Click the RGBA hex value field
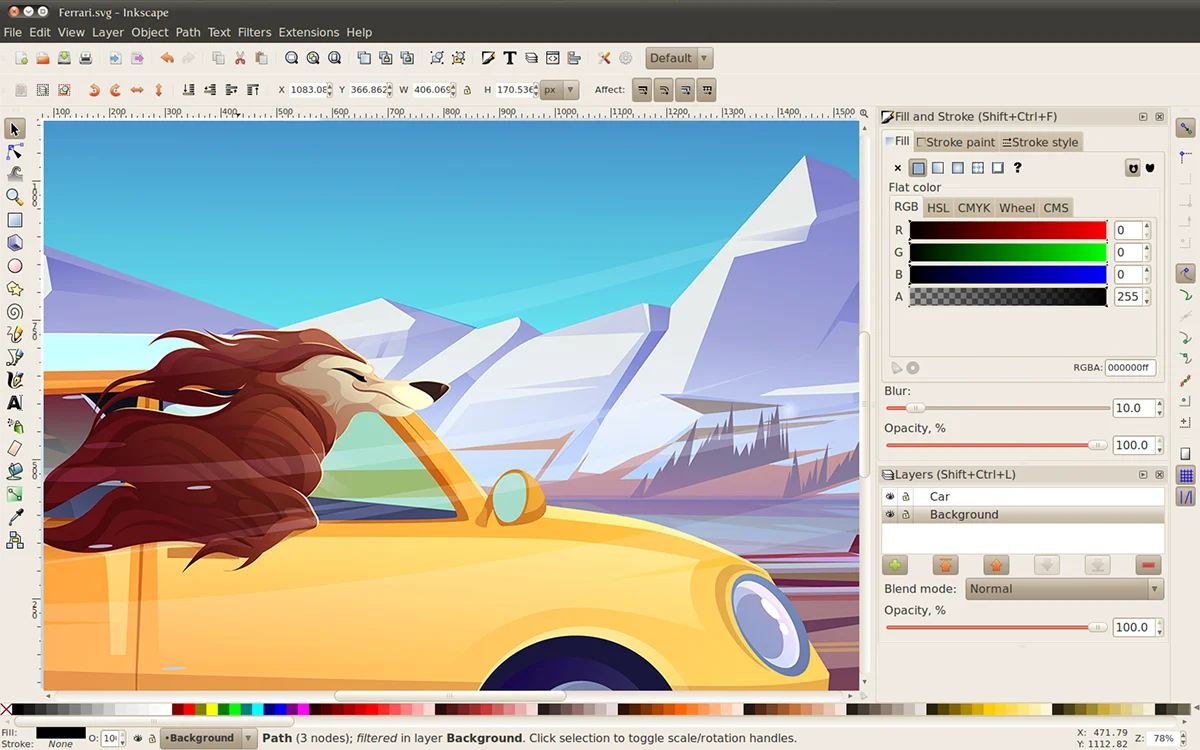 coord(1130,368)
